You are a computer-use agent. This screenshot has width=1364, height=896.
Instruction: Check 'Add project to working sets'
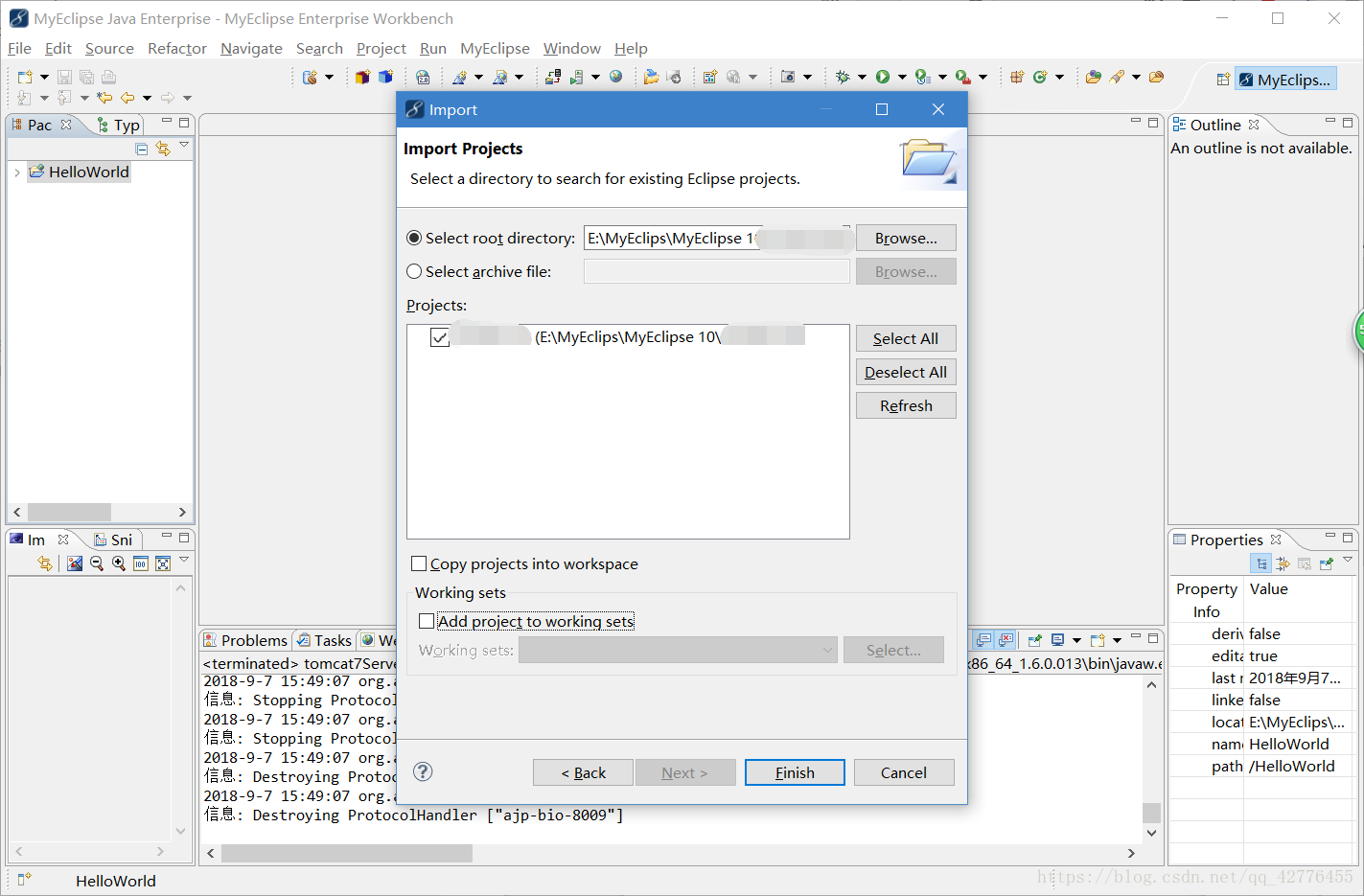[427, 621]
